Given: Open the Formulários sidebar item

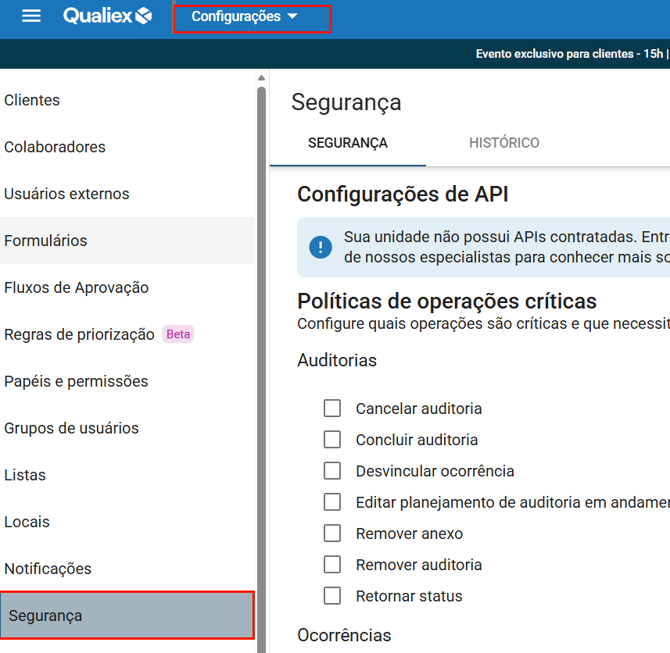Looking at the screenshot, I should [x=46, y=241].
